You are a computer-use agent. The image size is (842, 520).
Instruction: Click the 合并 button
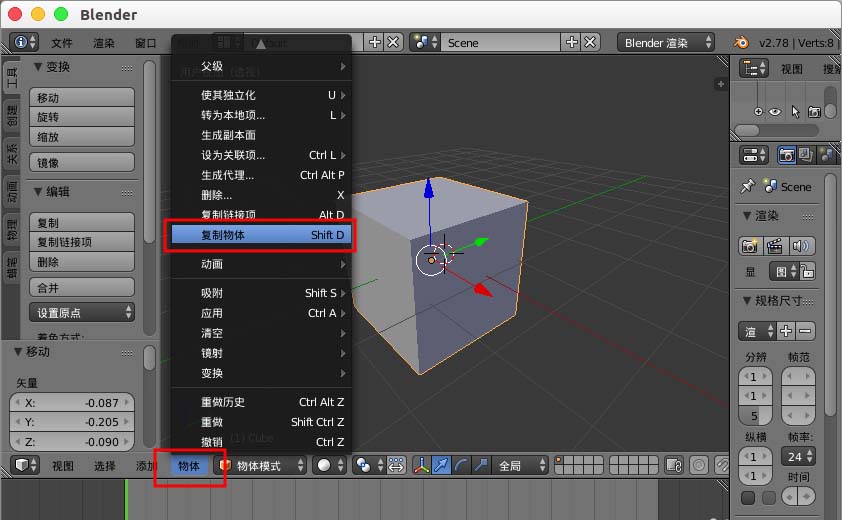point(82,287)
